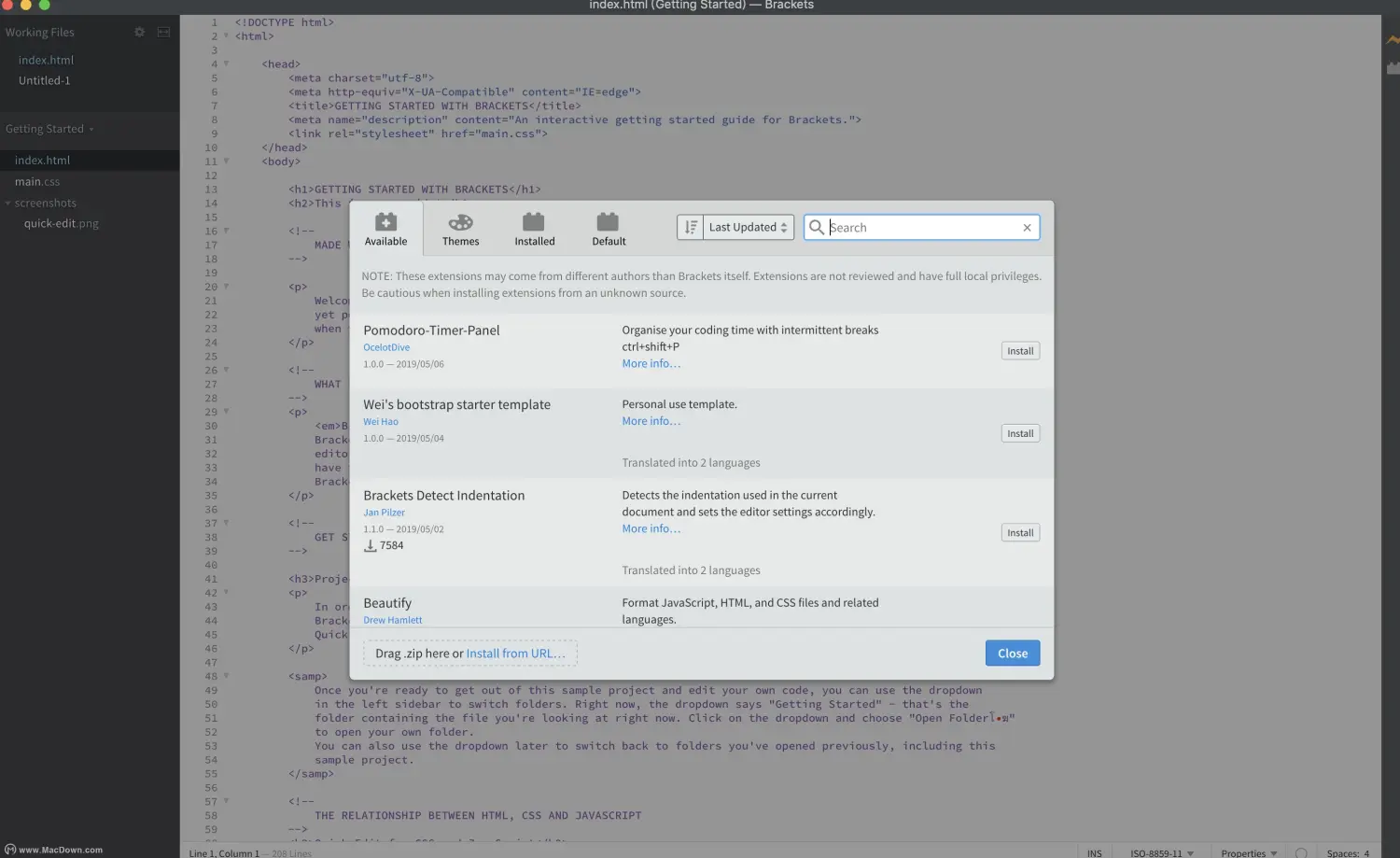Screen dimensions: 1400x858
Task: Collapse the head tag fold on line 4
Action: (x=226, y=63)
